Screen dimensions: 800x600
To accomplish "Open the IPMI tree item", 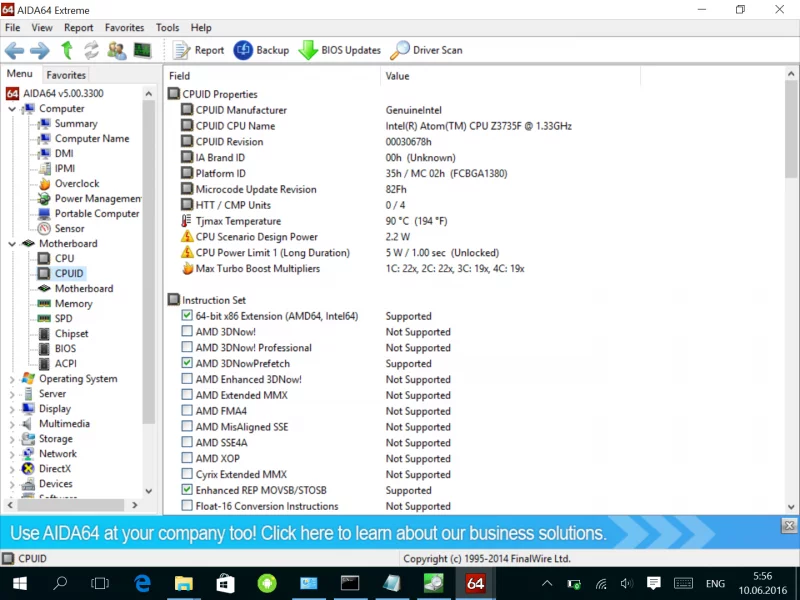I will click(x=65, y=168).
